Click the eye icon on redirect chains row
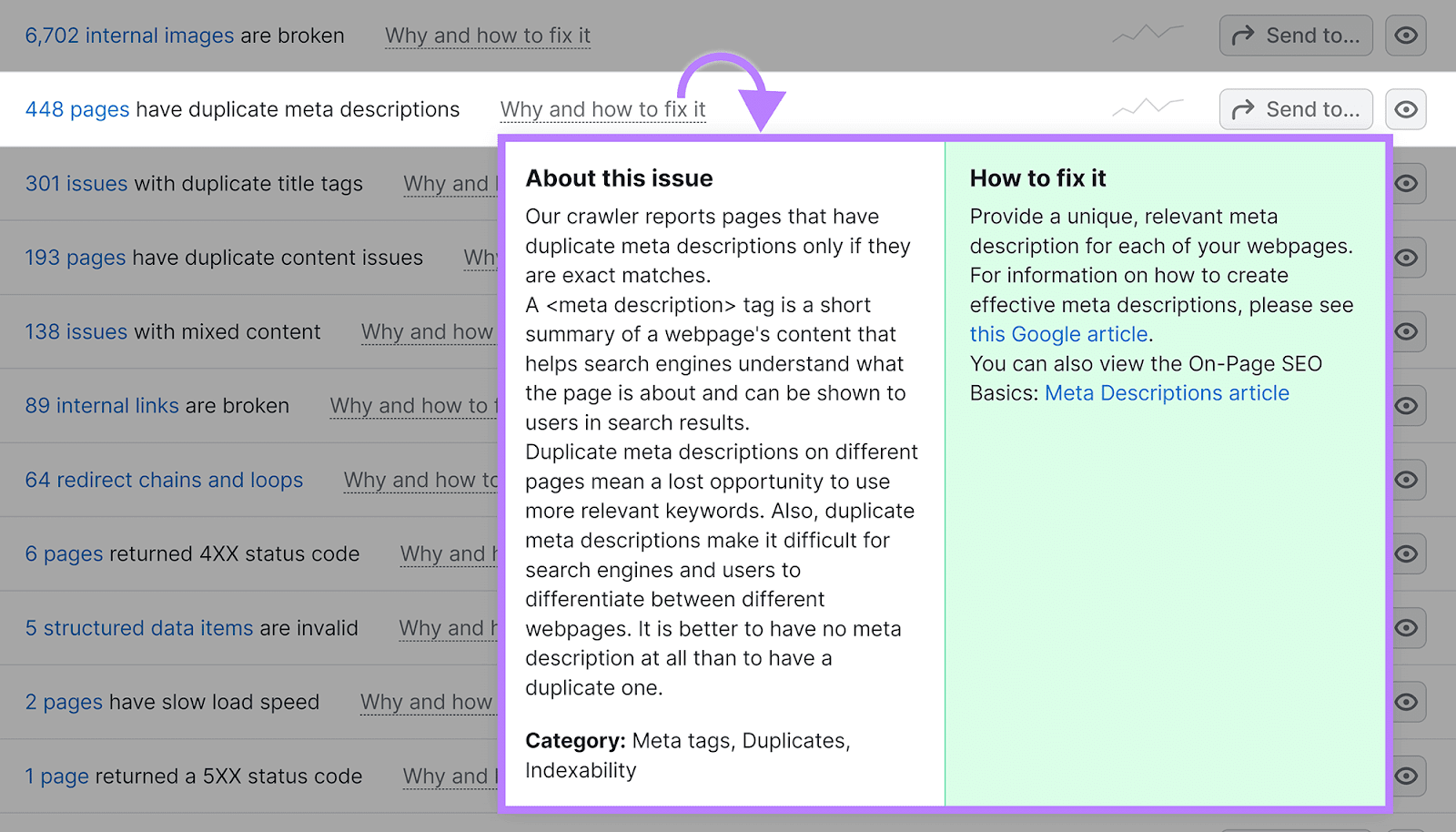Viewport: 1456px width, 832px height. coord(1406,480)
